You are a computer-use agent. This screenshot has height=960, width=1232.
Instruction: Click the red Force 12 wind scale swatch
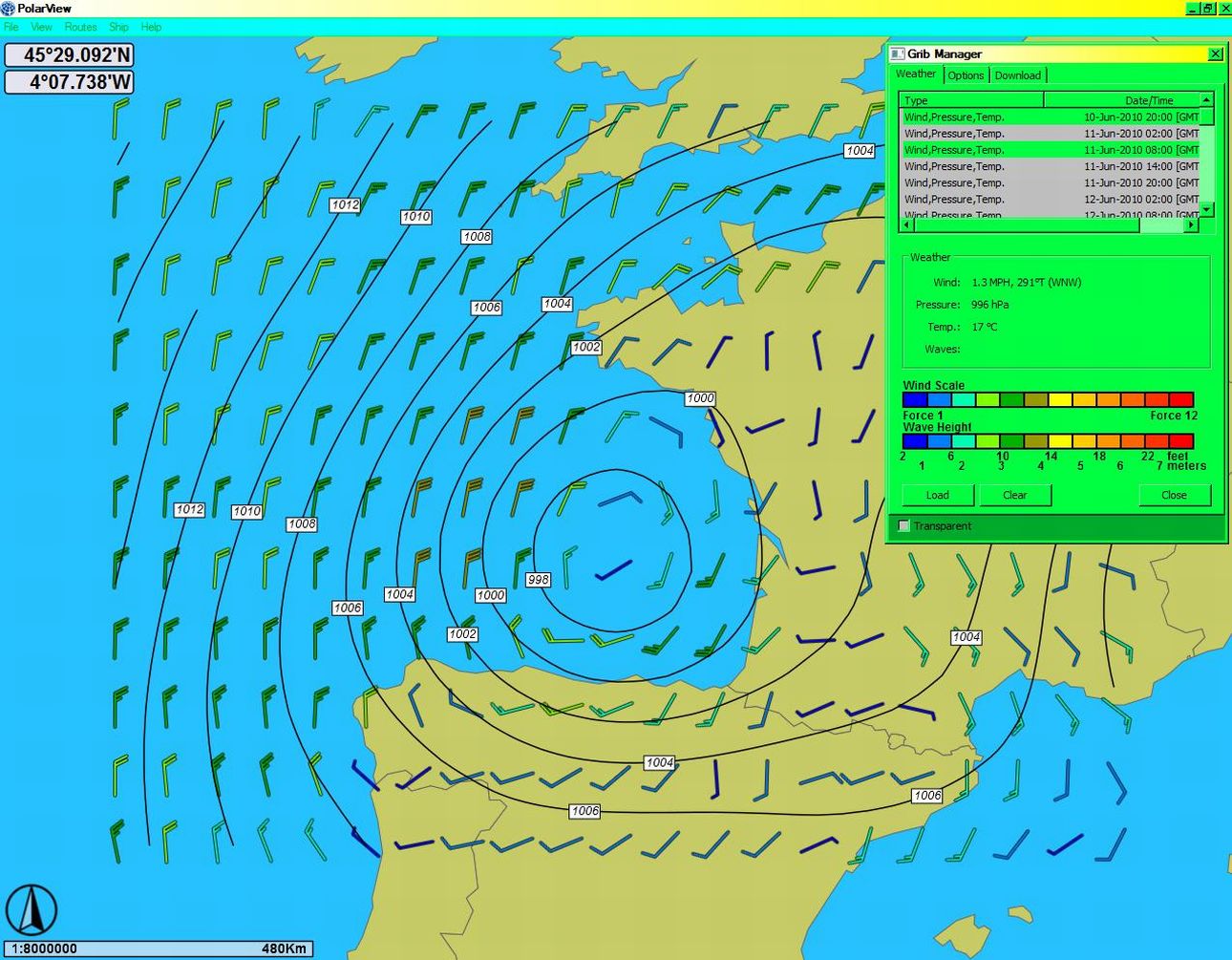pos(1181,400)
